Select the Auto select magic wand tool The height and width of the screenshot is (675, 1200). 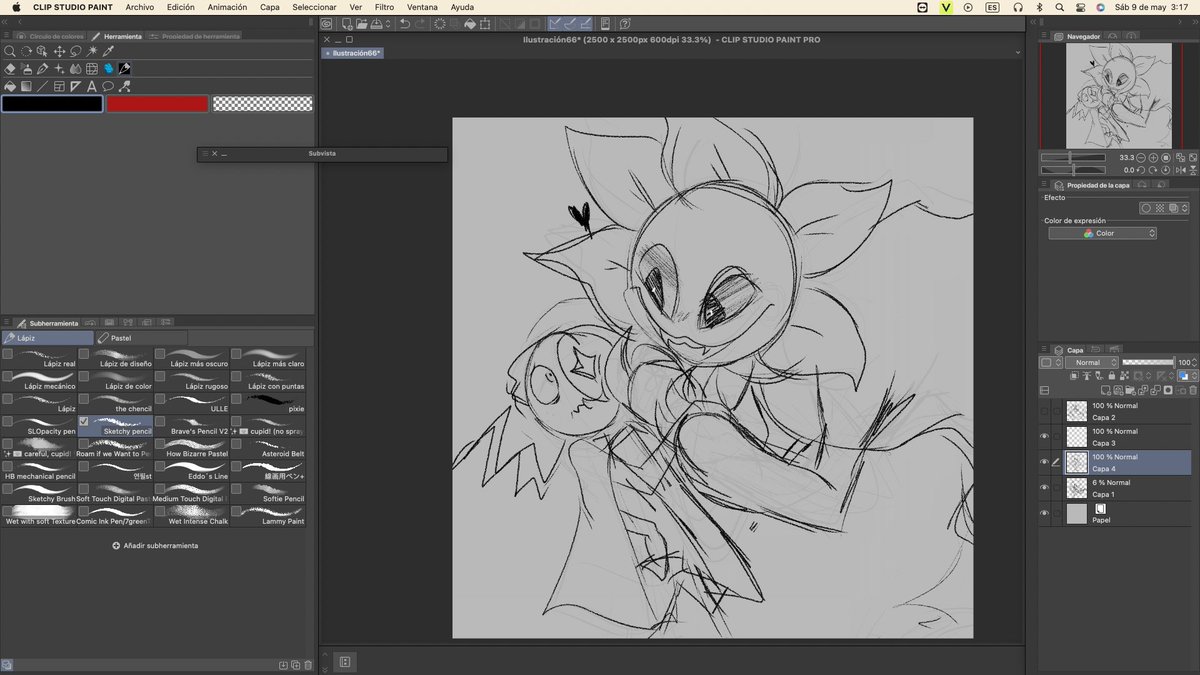(92, 51)
